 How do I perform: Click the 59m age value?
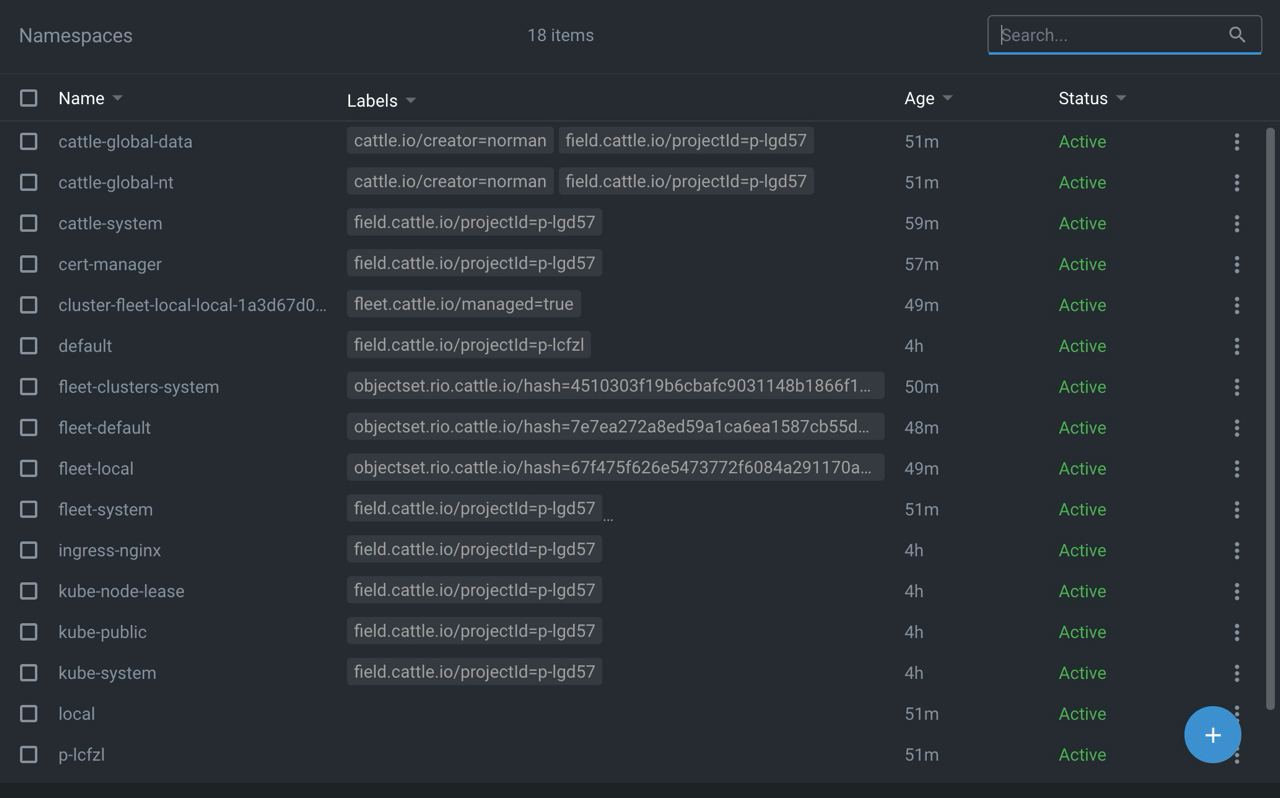pyautogui.click(x=921, y=224)
